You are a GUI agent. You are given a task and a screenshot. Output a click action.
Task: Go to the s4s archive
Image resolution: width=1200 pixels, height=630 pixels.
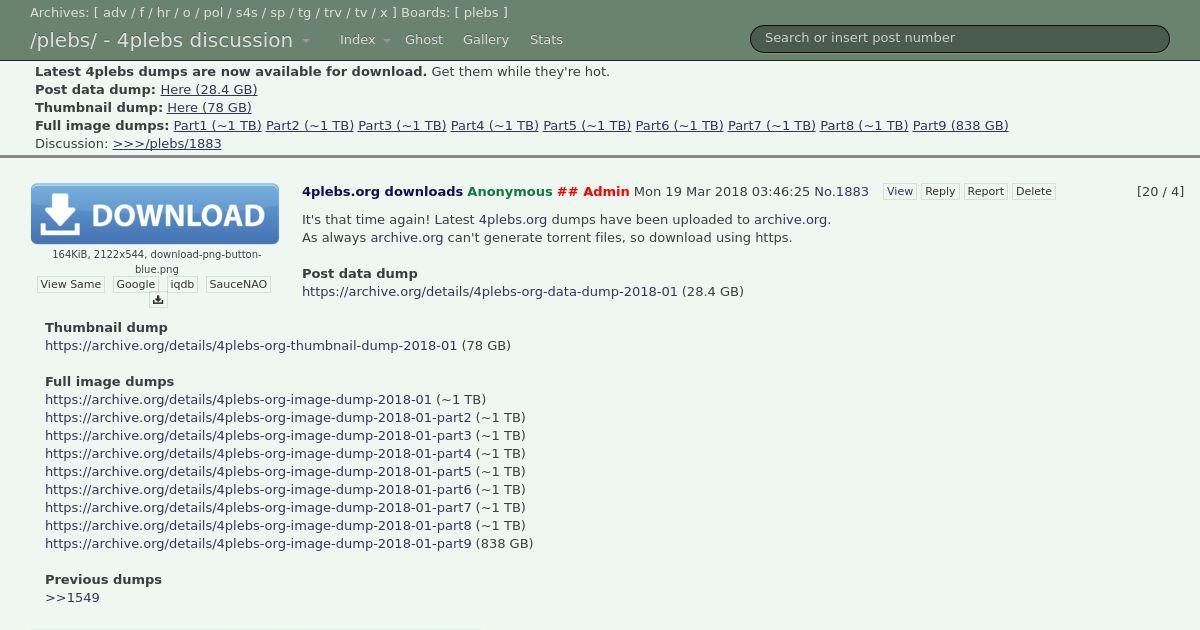click(247, 13)
